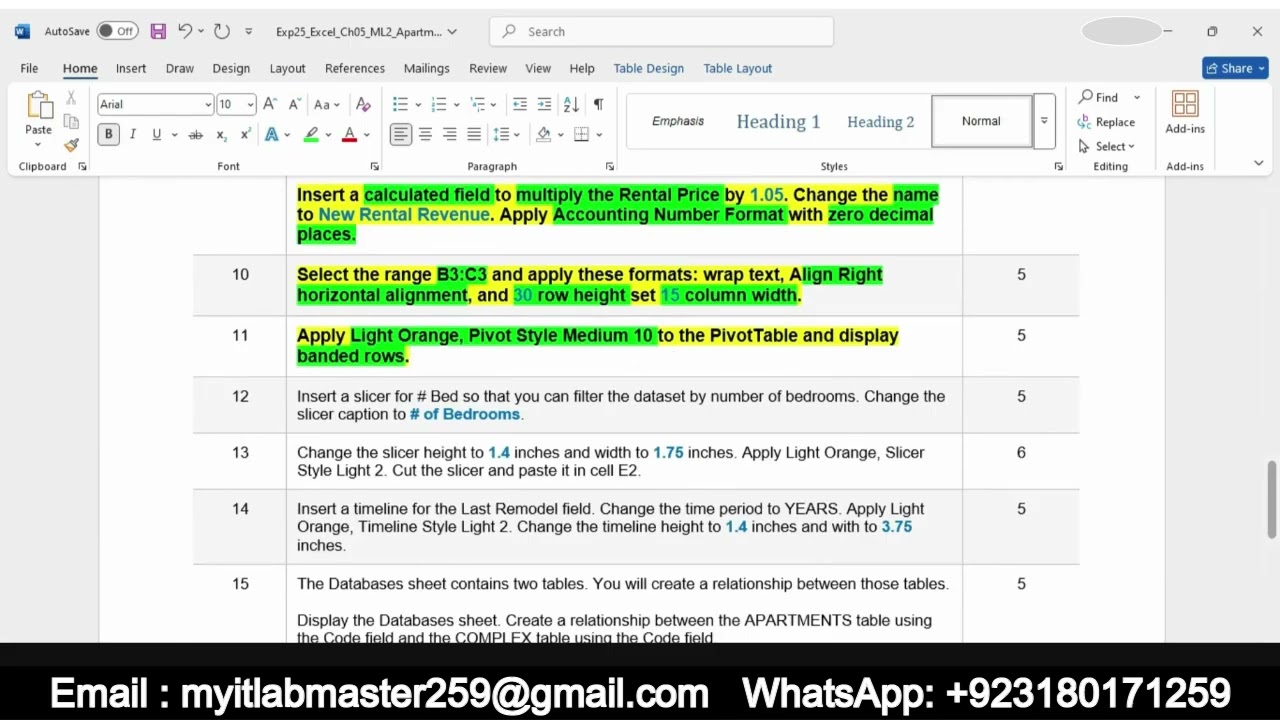The height and width of the screenshot is (720, 1280).
Task: Open the font size dropdown
Action: pos(250,104)
